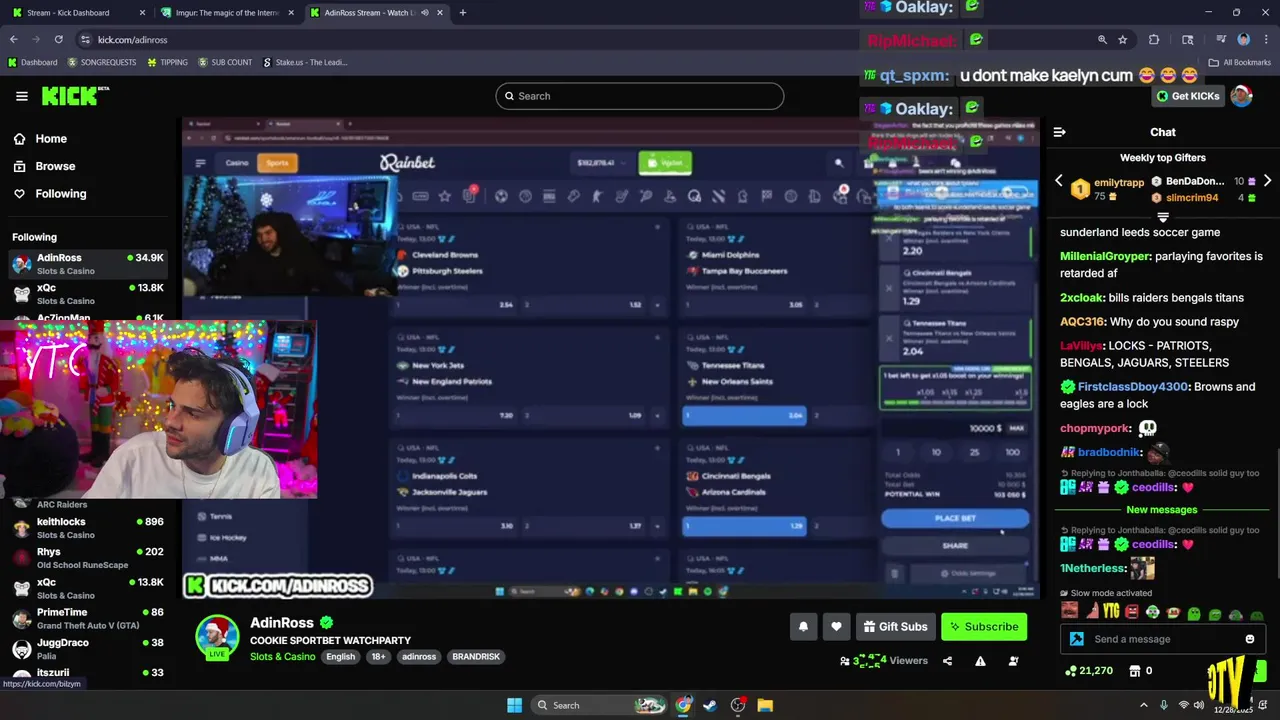1280x720 pixels.
Task: Switch to the Stream - Kick Dashboard tab
Action: pos(76,13)
